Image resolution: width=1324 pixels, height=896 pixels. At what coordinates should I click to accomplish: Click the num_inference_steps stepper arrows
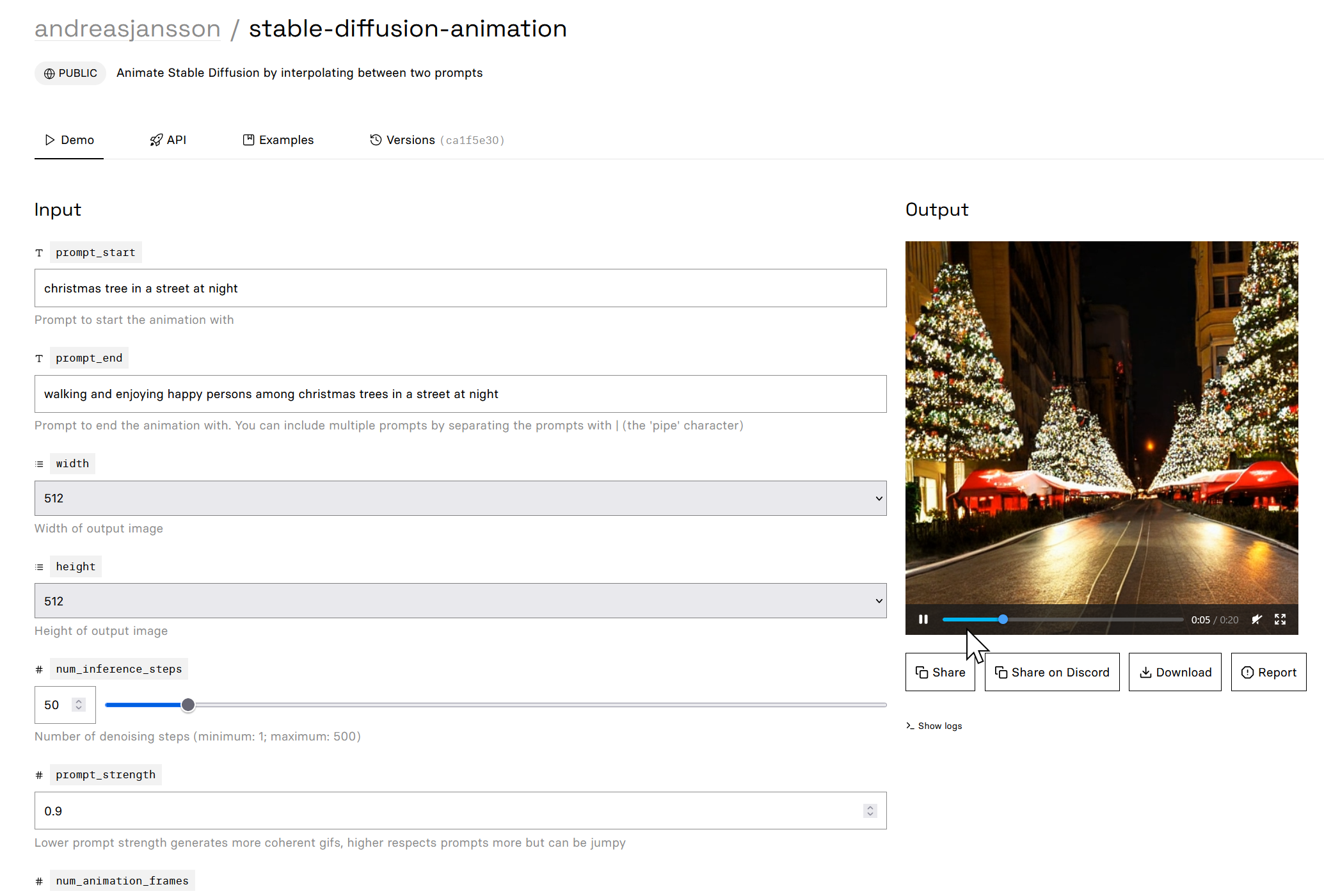coord(79,705)
